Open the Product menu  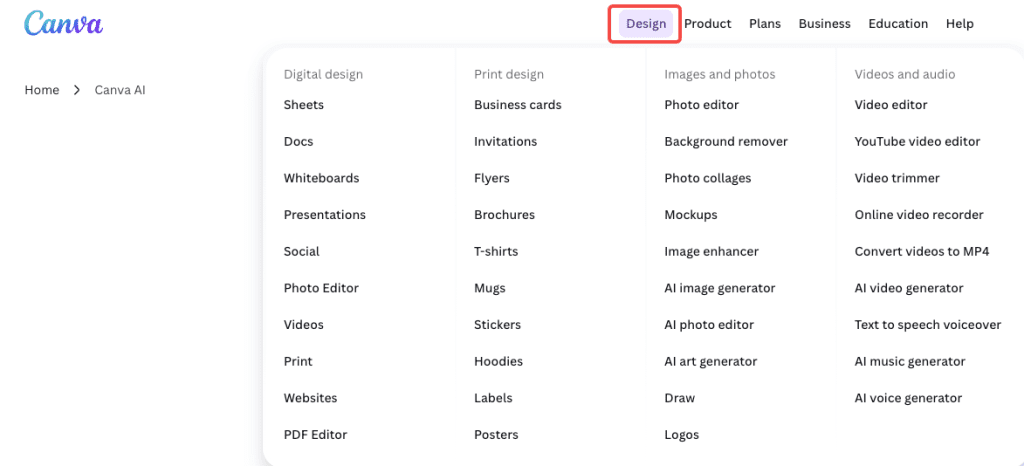pyautogui.click(x=708, y=24)
